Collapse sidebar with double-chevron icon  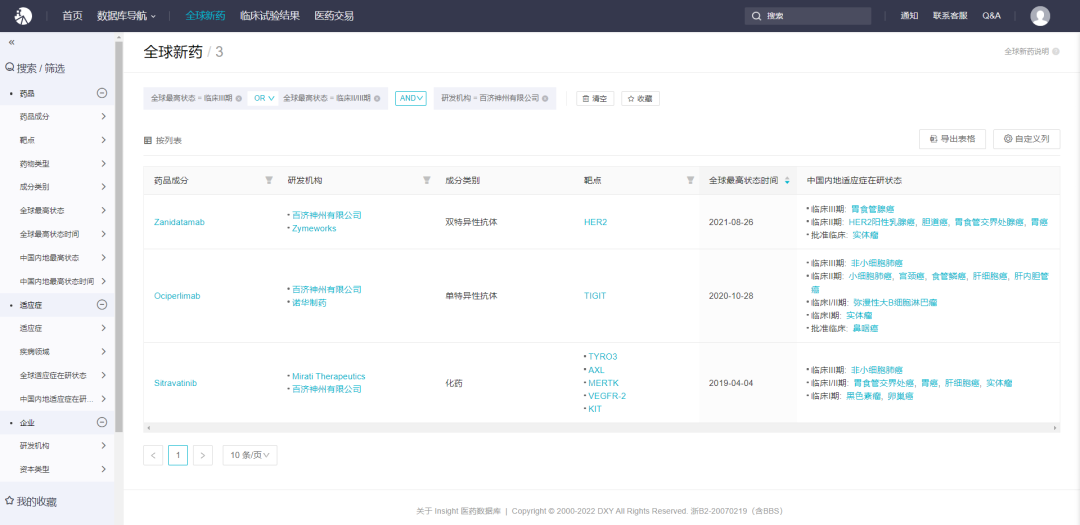pos(12,42)
